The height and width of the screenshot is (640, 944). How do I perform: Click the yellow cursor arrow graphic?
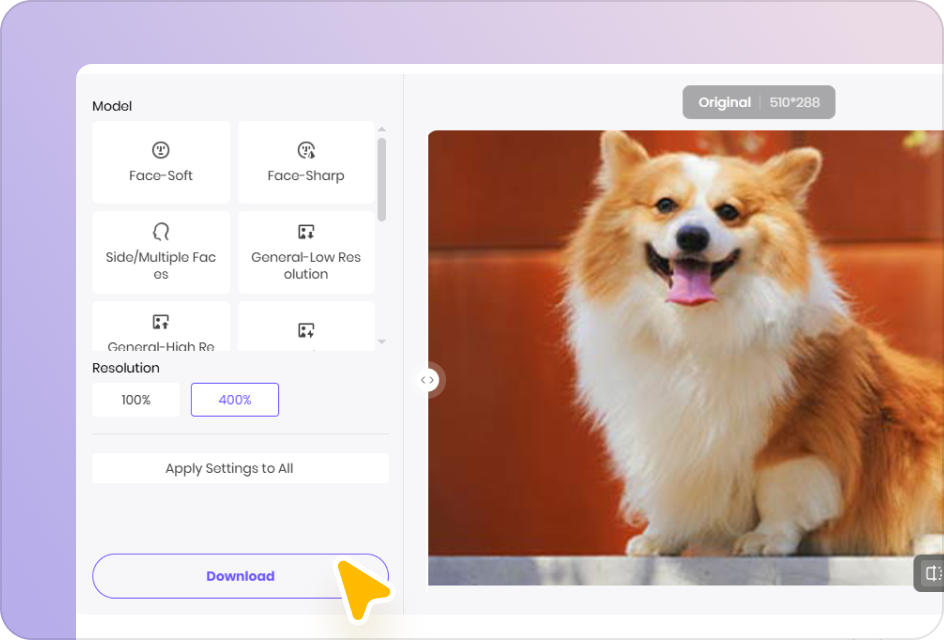[362, 590]
